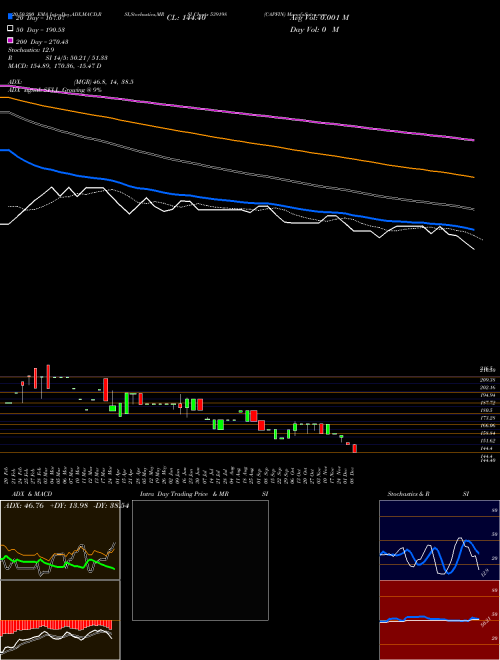The width and height of the screenshot is (500, 660).
Task: Select the '50 Day - 190.53' legend text
Action: click(40, 30)
